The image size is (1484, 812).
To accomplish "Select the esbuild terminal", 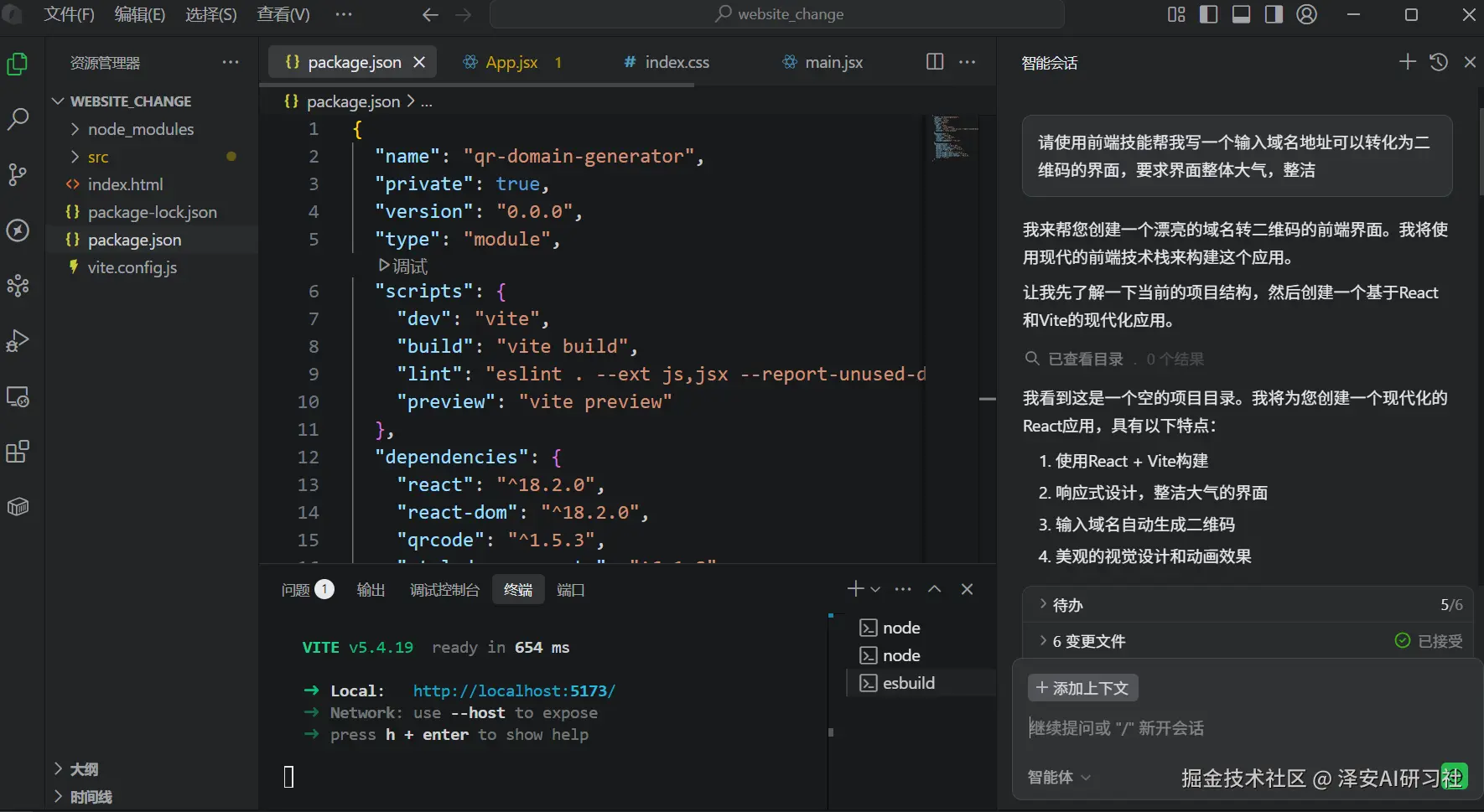I will click(920, 683).
